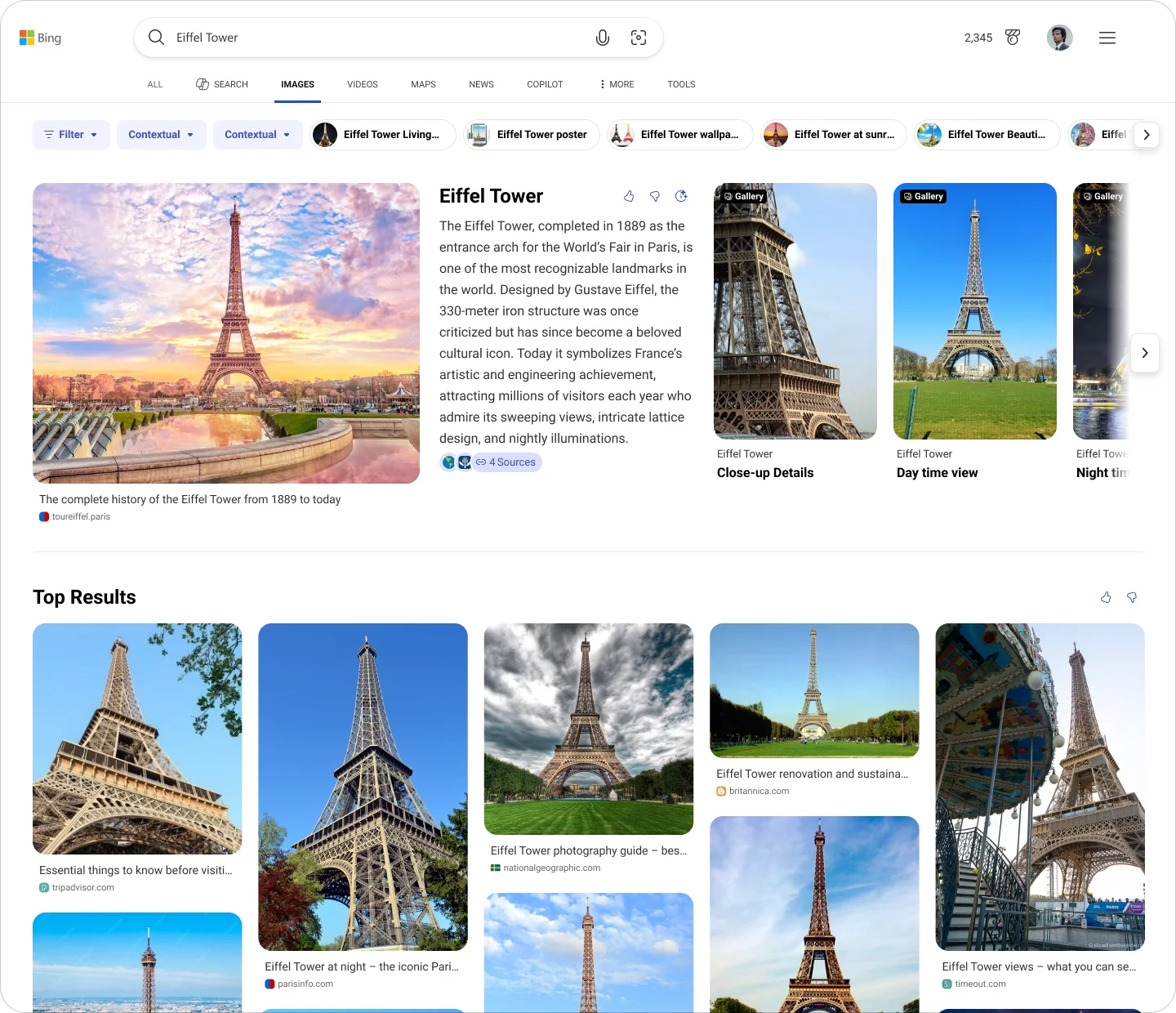Thumbs down the Top Results section
The width and height of the screenshot is (1176, 1013).
pyautogui.click(x=1132, y=597)
